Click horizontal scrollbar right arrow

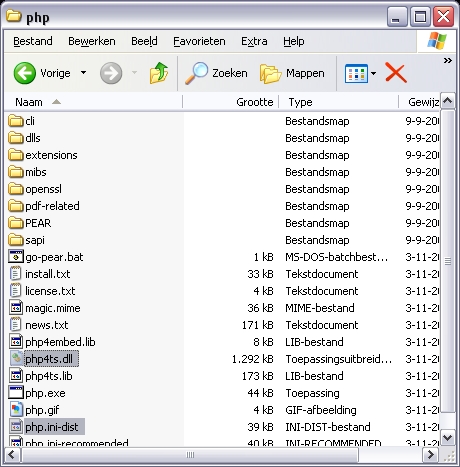tap(431, 454)
